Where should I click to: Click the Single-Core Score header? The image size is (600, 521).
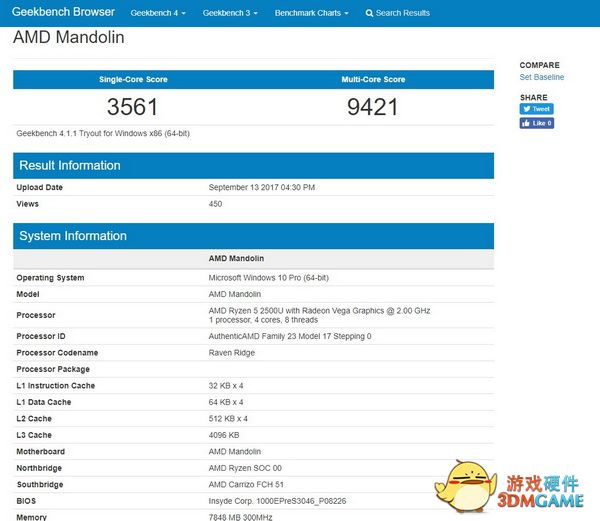pyautogui.click(x=133, y=80)
